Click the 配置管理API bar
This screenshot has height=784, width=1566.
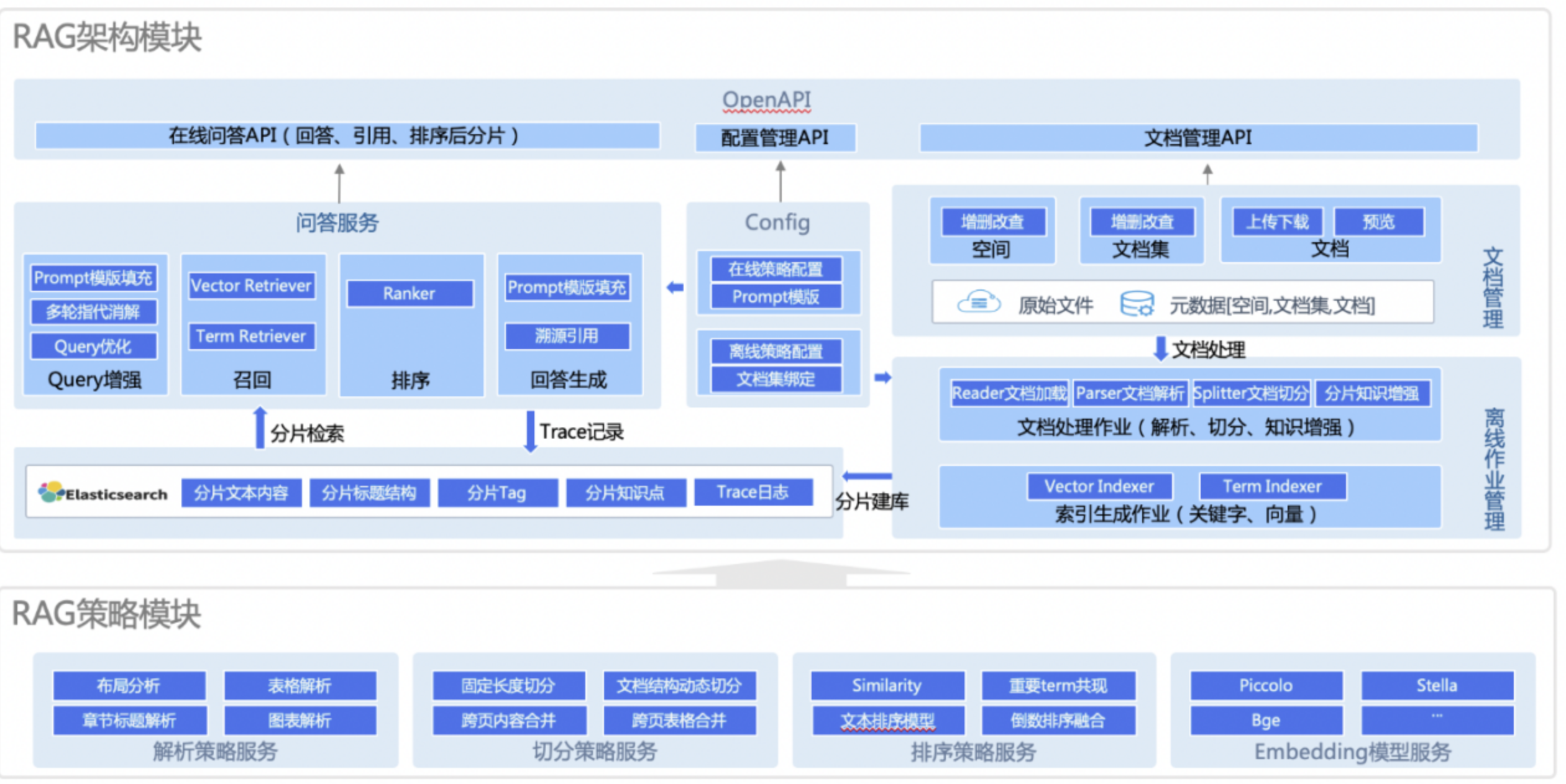click(775, 137)
